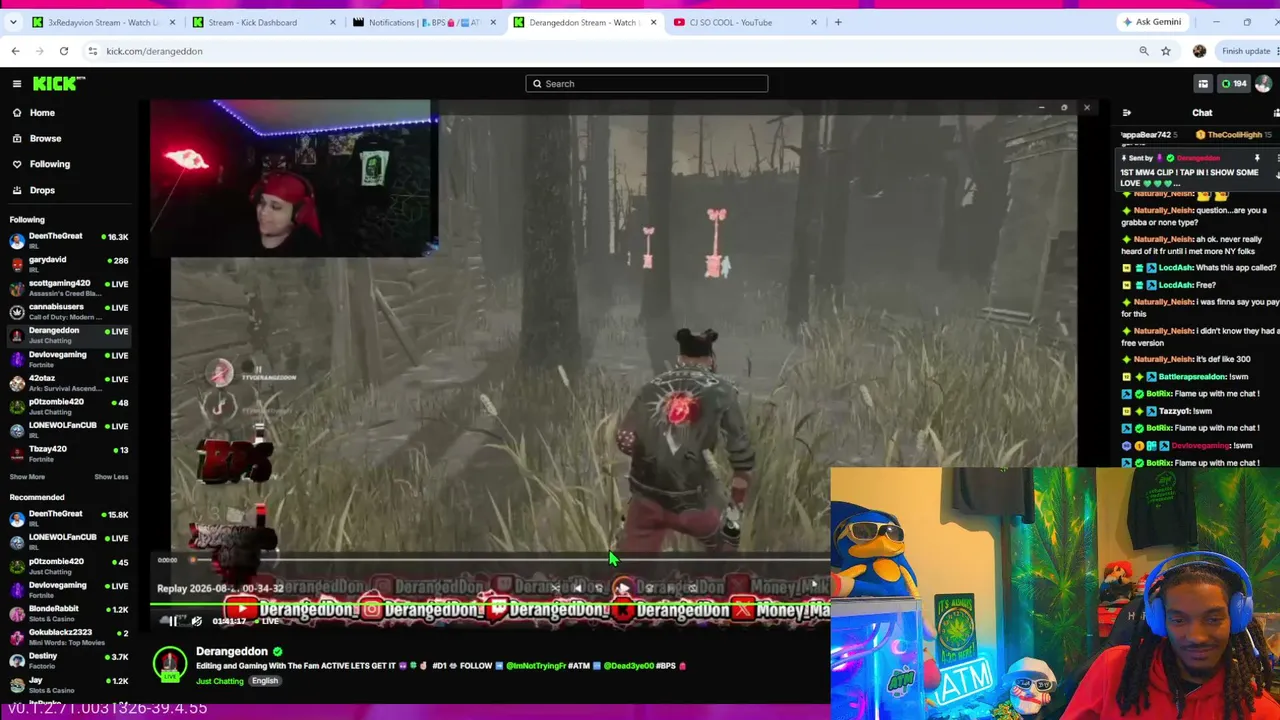Click the English language tag
The height and width of the screenshot is (720, 1280).
(264, 681)
